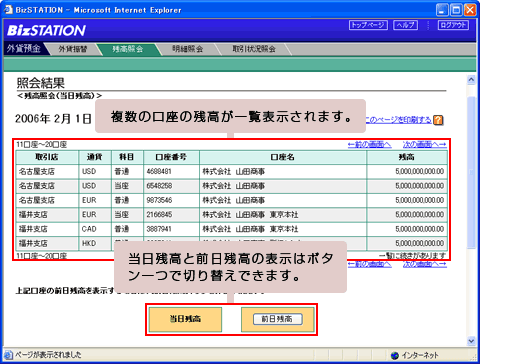Click 口座名 column header
Screen dimensions: 530x364
coord(283,157)
